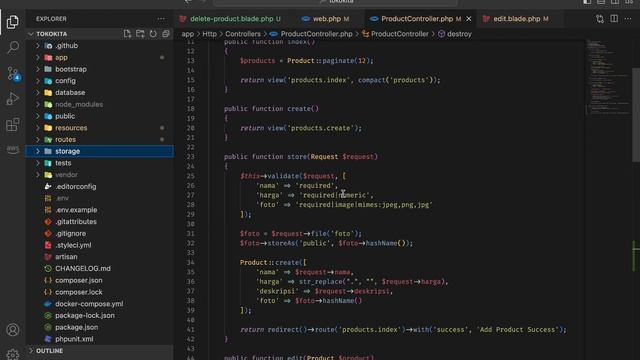Open the Extensions view

point(13,124)
